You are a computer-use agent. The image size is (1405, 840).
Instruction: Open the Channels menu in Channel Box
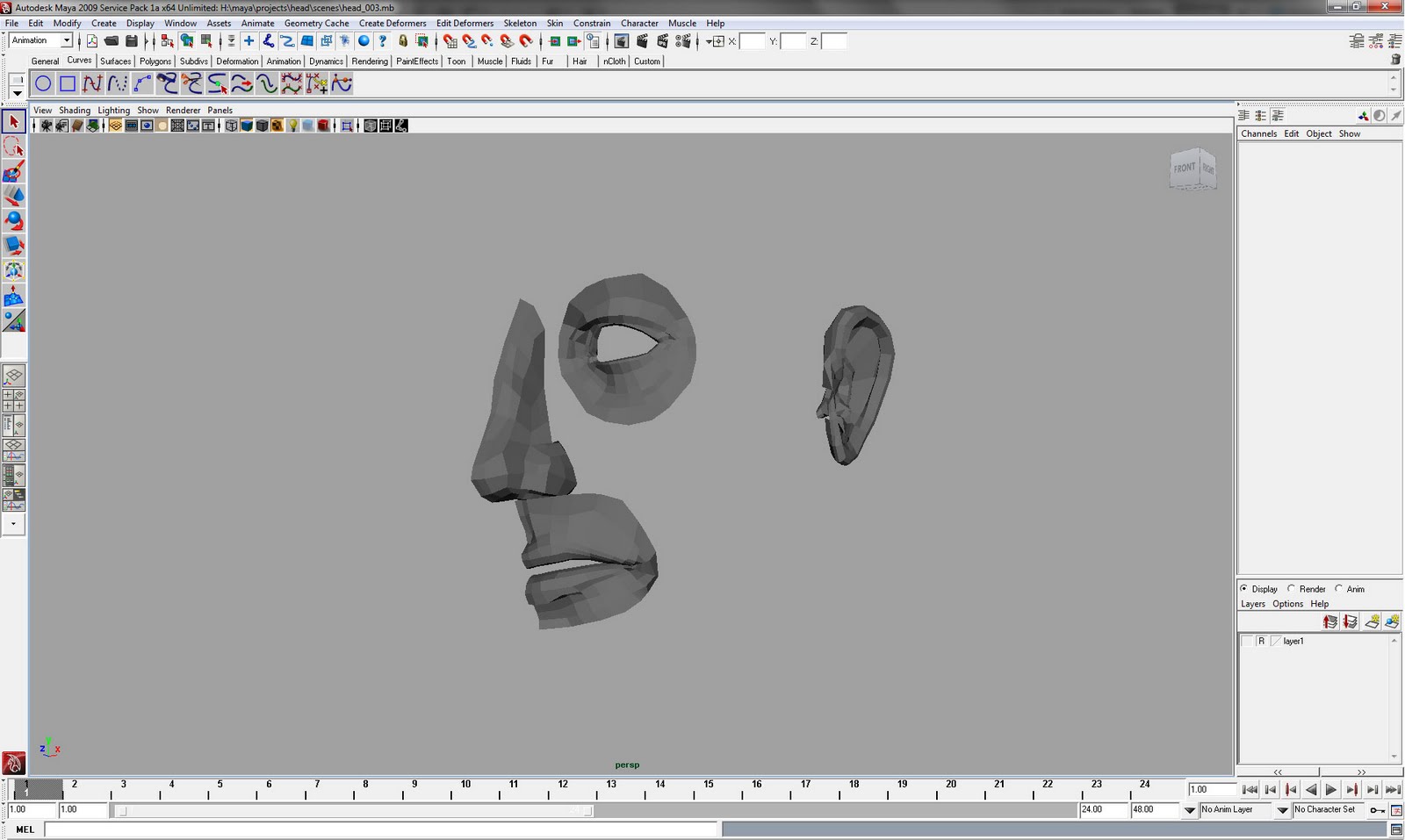pos(1258,134)
